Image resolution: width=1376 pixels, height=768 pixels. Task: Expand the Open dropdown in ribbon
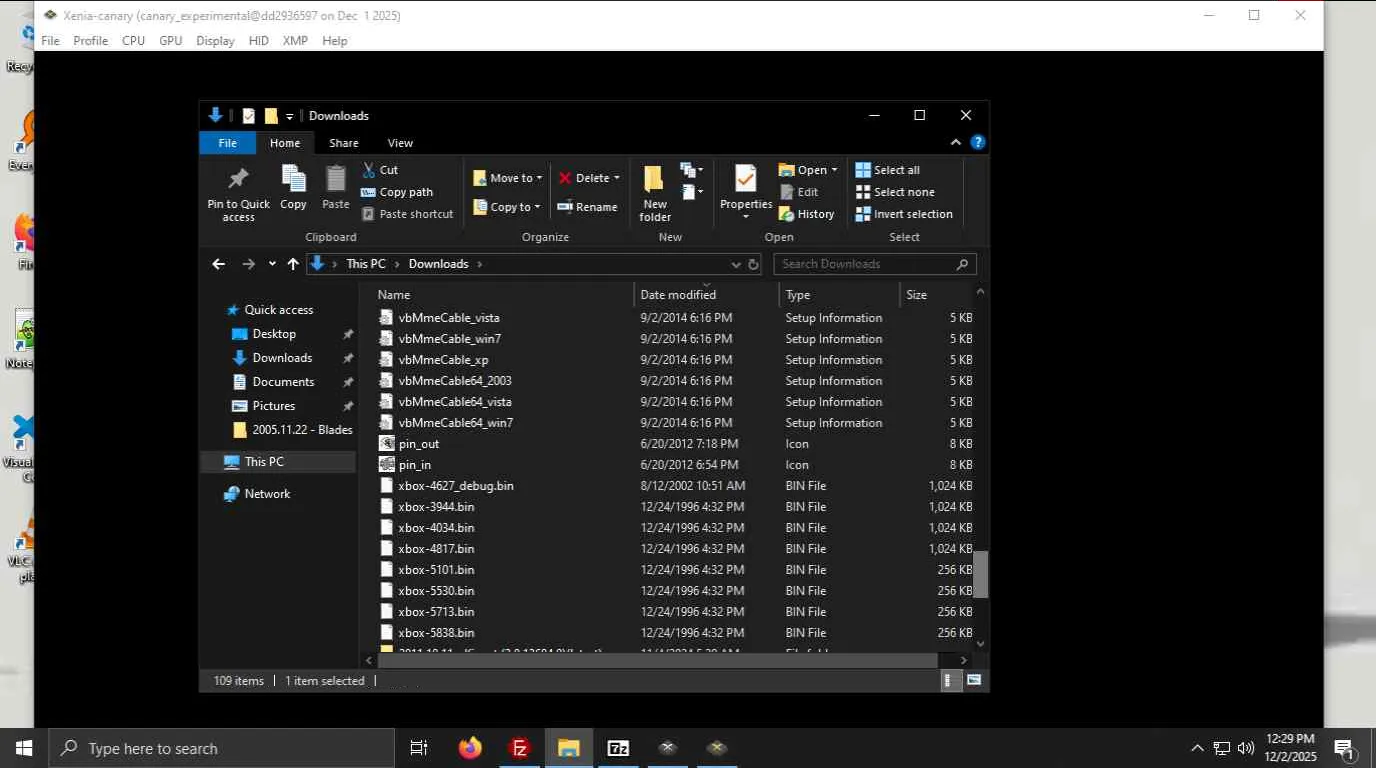click(808, 170)
